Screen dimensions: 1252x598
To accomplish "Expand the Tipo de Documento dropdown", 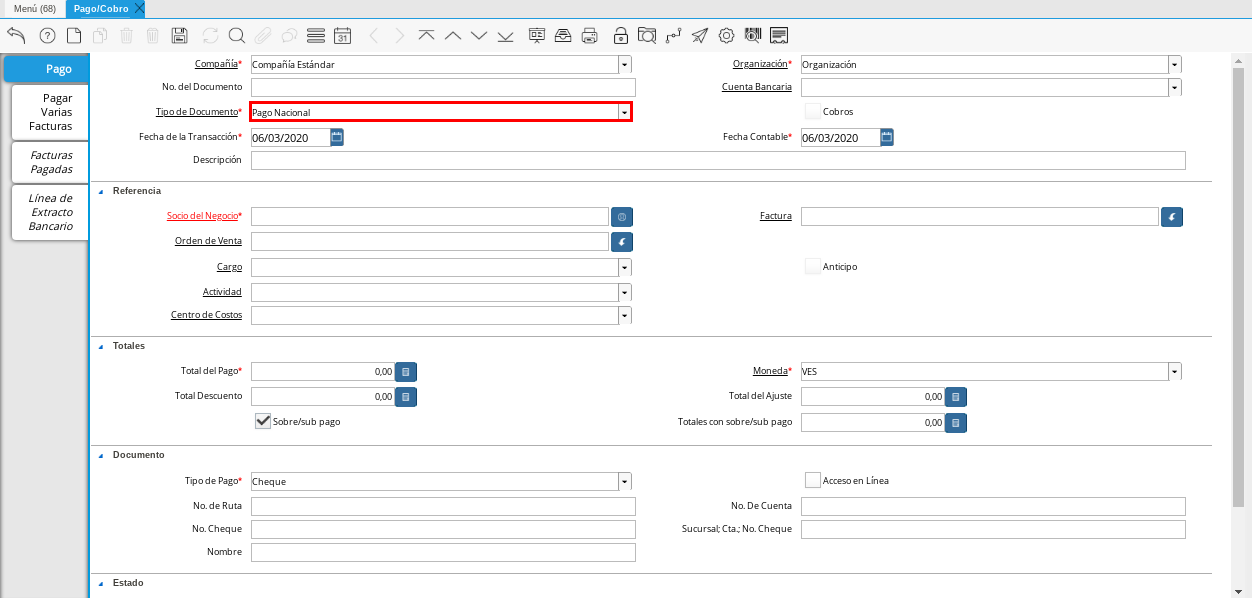I will pos(624,113).
